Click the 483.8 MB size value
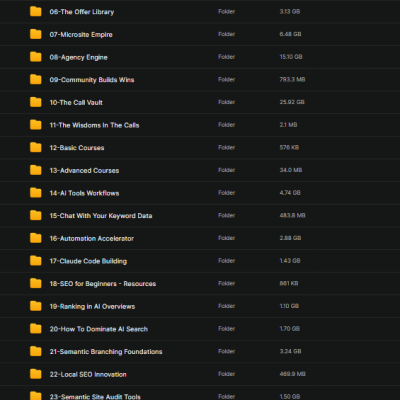The height and width of the screenshot is (400, 400). tap(292, 216)
